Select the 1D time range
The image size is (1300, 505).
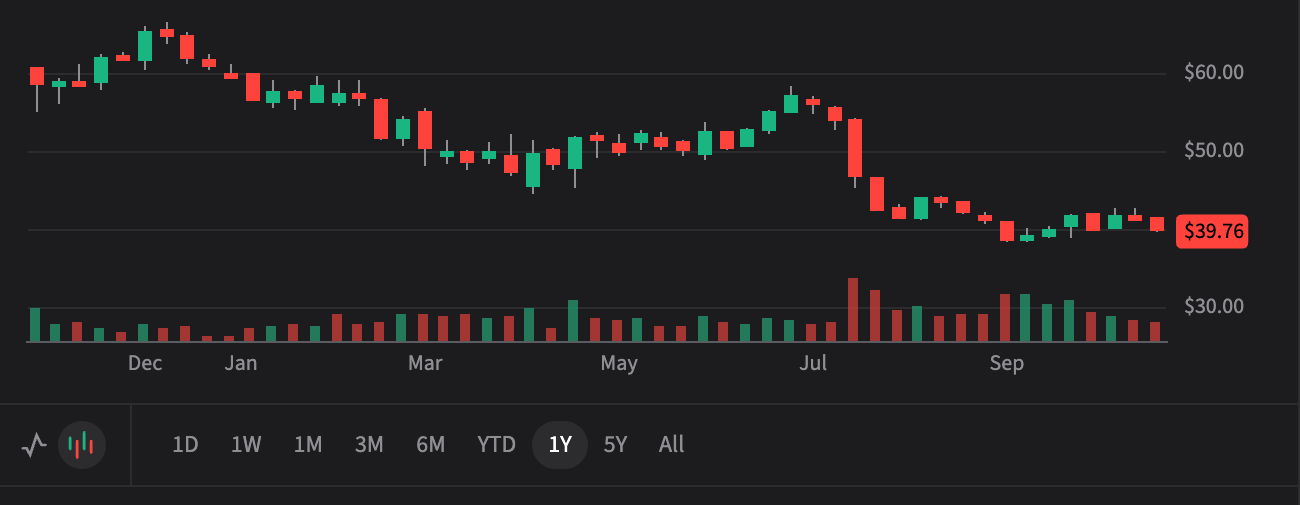185,445
